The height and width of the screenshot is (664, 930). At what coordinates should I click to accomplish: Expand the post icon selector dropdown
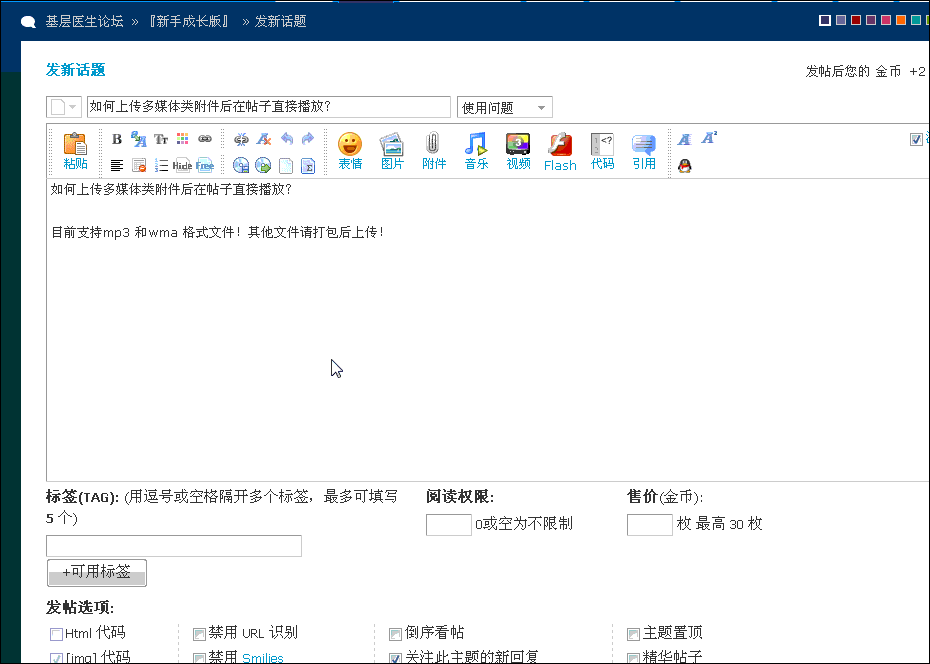[64, 108]
